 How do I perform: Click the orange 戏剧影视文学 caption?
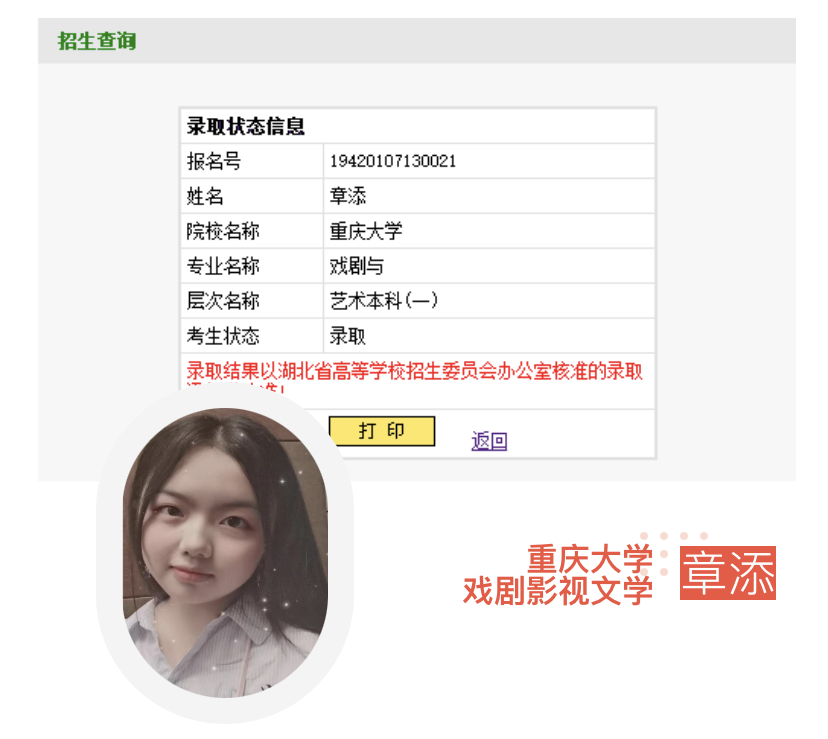558,591
